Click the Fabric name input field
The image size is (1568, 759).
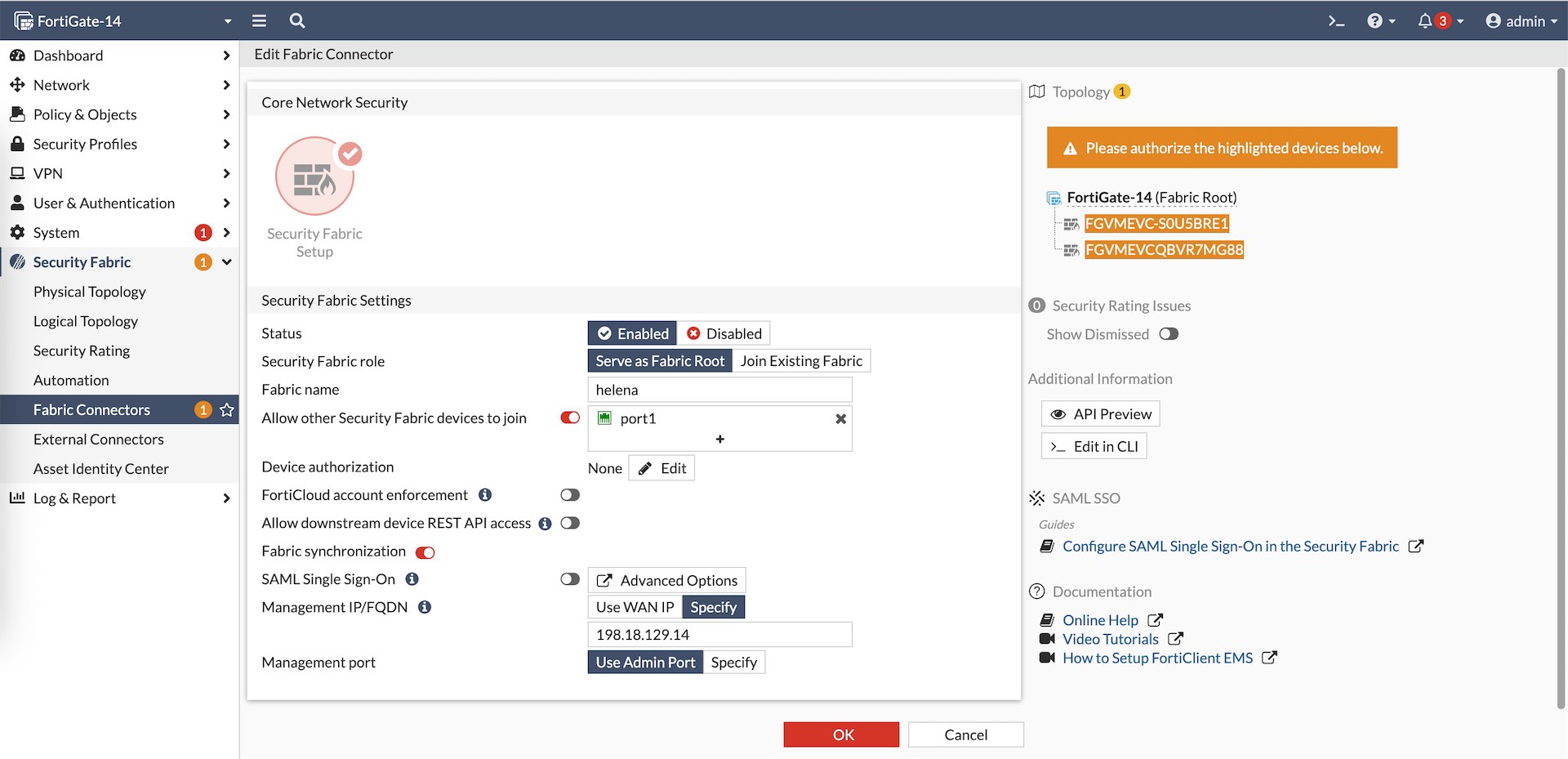point(719,390)
